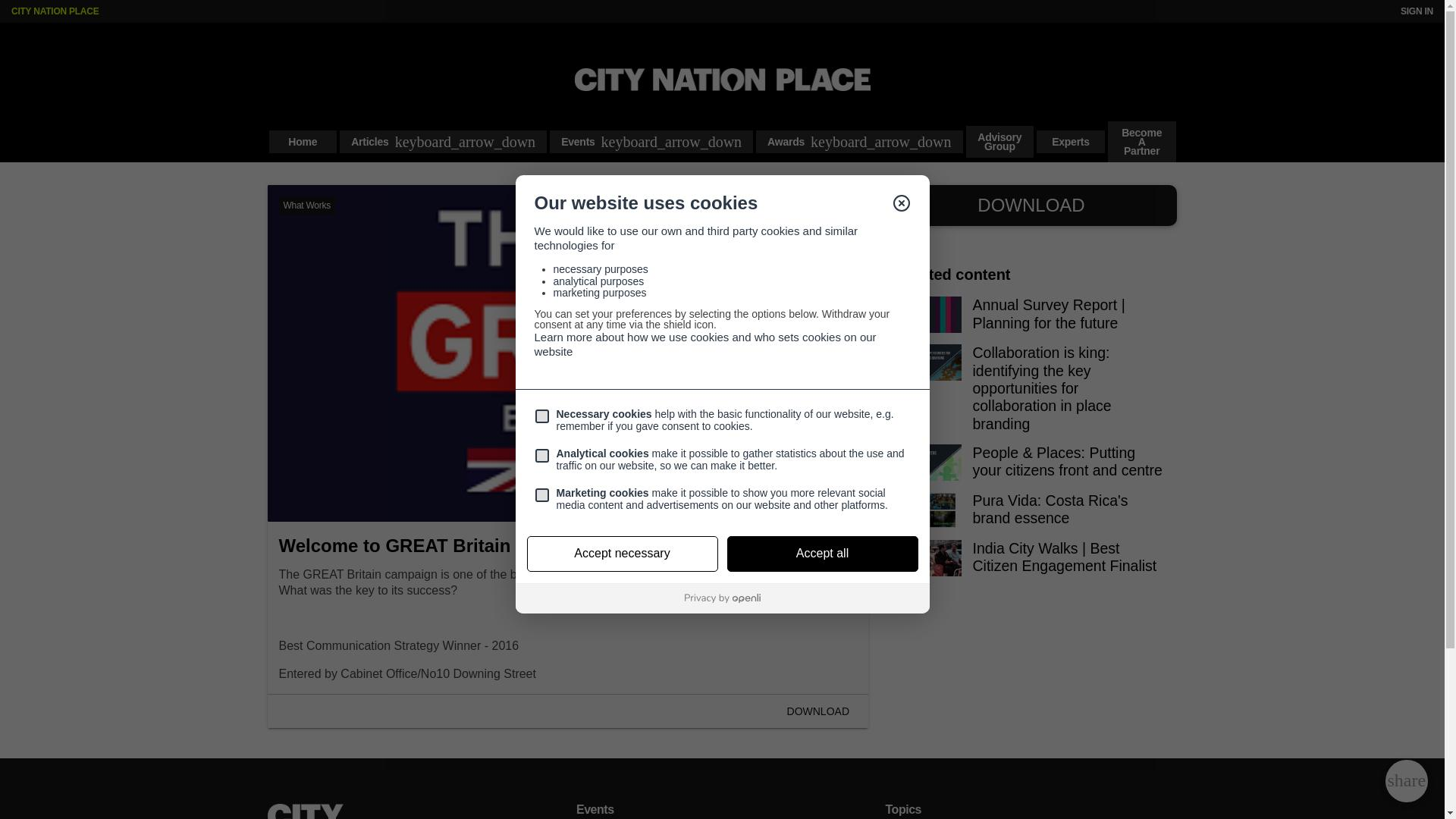The image size is (1456, 819).
Task: Click the SIGN IN link
Action: [x=1416, y=11]
